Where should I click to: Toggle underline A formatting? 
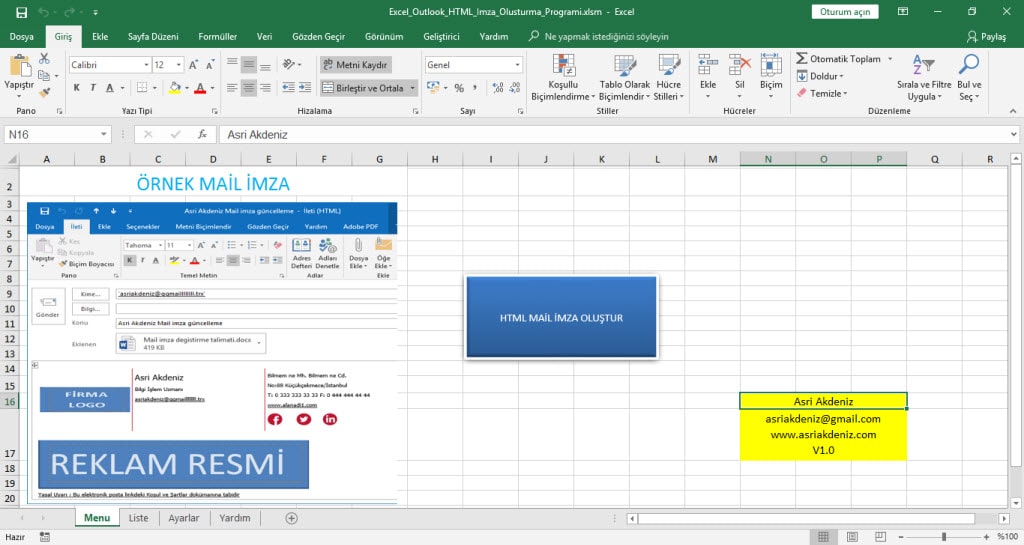click(110, 87)
